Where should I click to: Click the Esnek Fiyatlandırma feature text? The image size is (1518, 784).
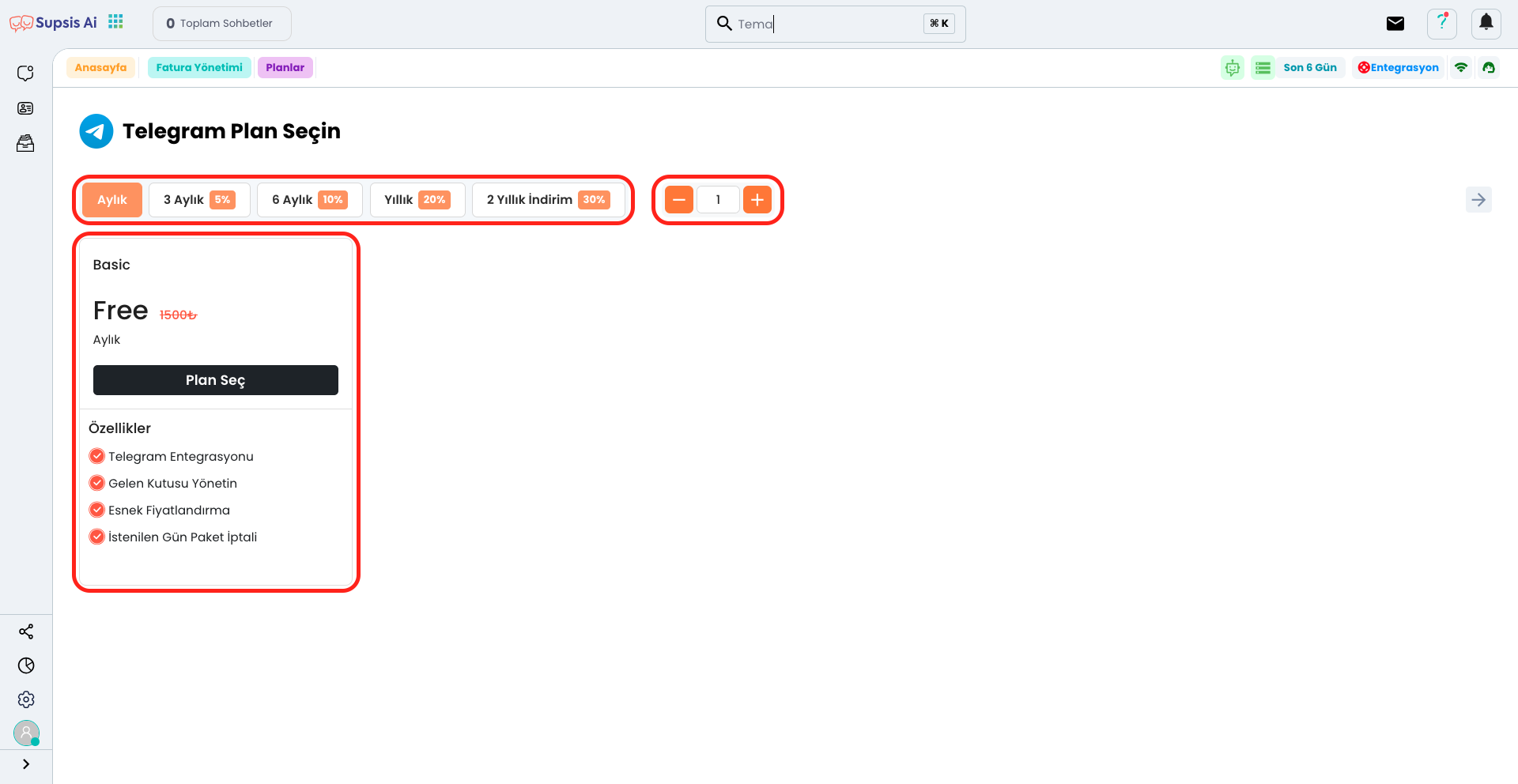click(x=169, y=511)
